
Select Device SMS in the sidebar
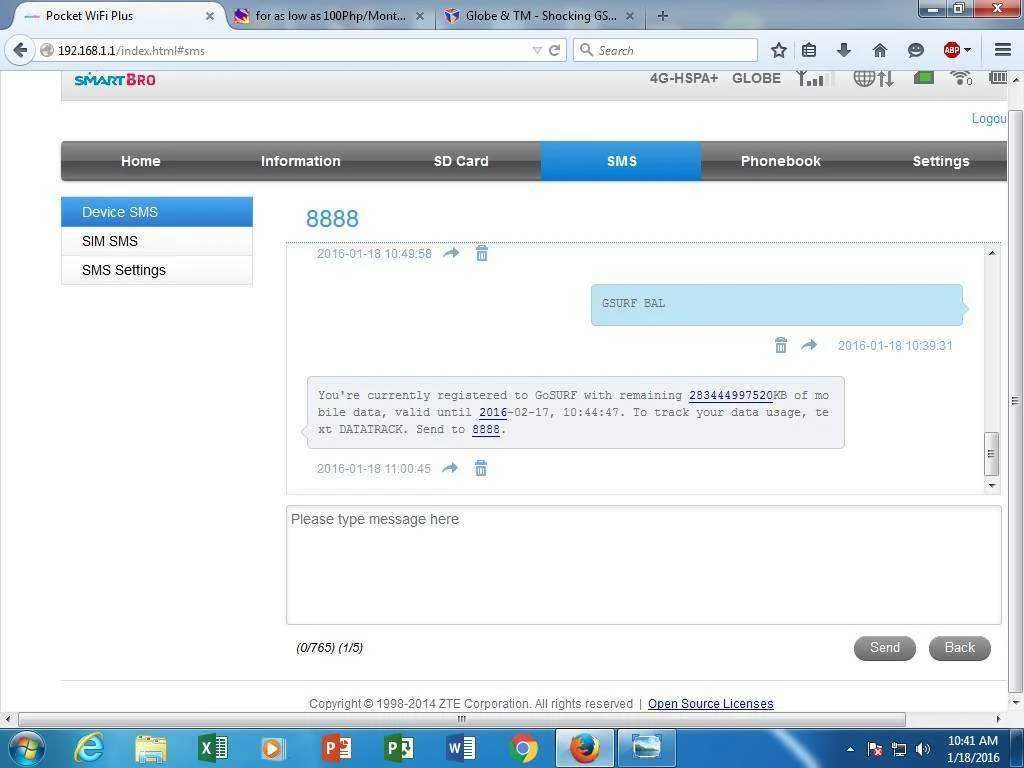(157, 212)
